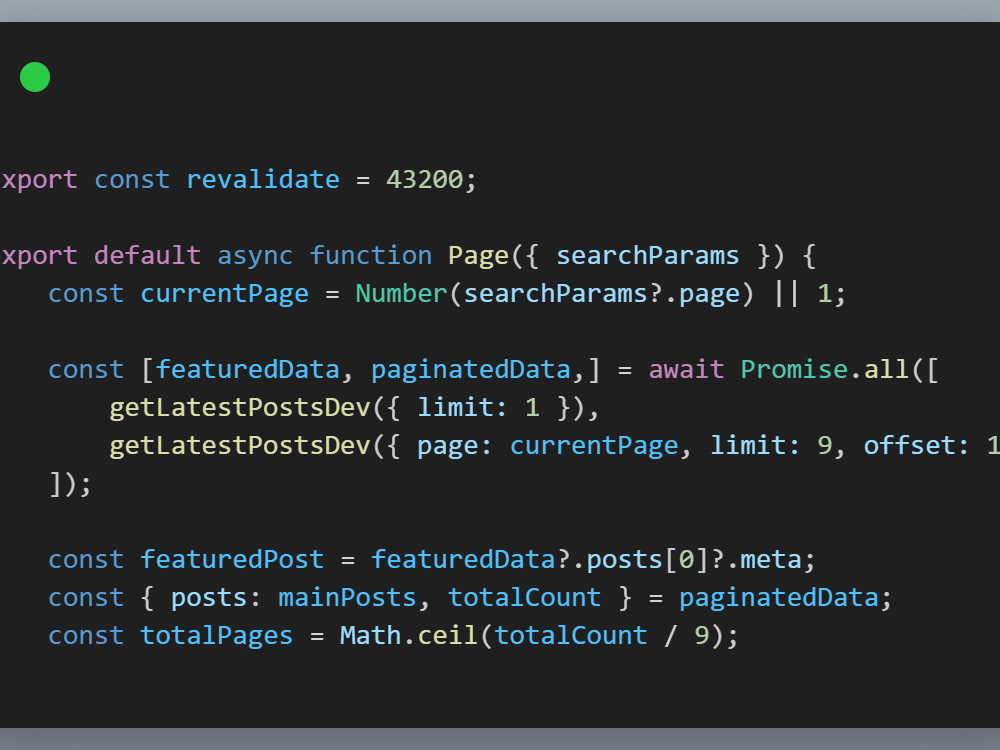This screenshot has height=750, width=1000.
Task: Click 'featuredData' in the destructured array
Action: pyautogui.click(x=247, y=370)
